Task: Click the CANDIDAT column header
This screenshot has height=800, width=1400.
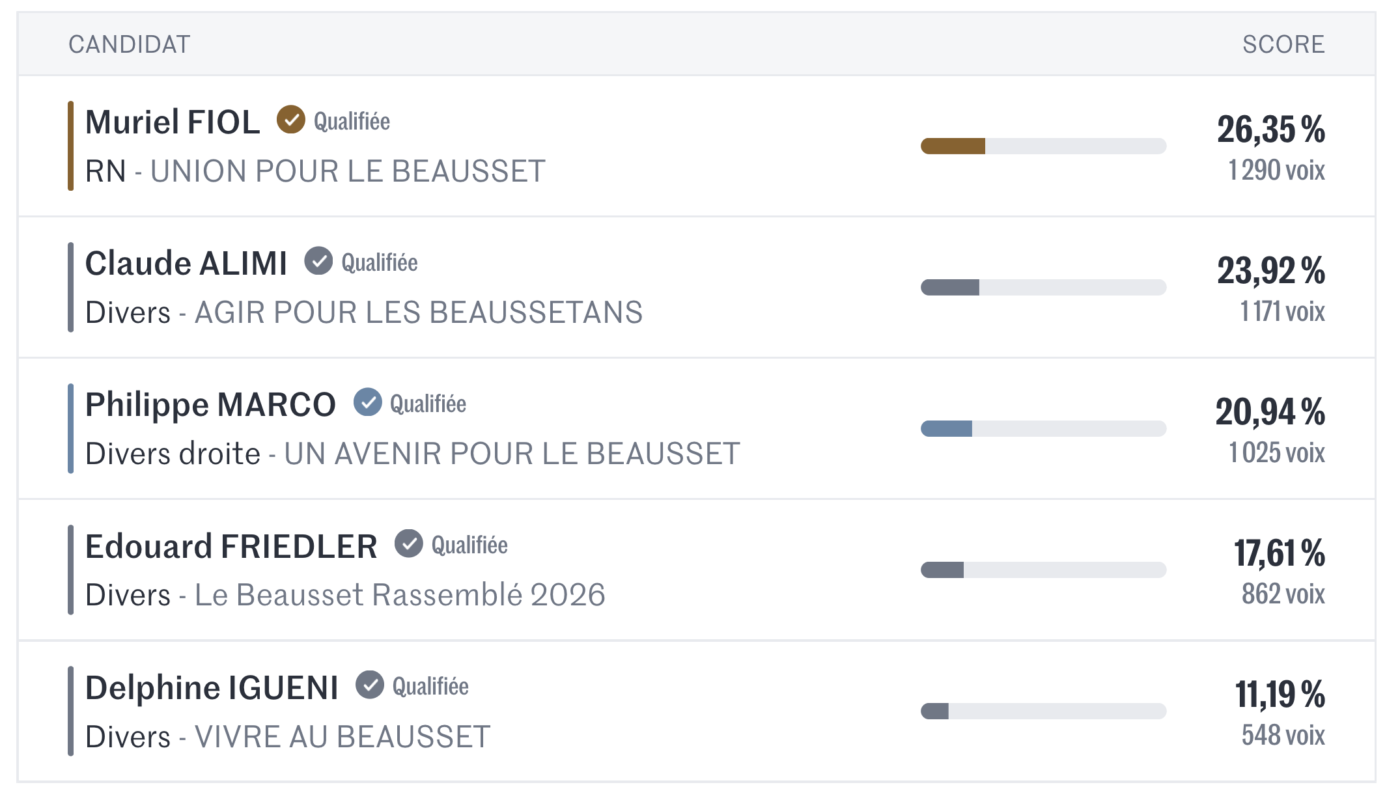Action: pyautogui.click(x=129, y=44)
